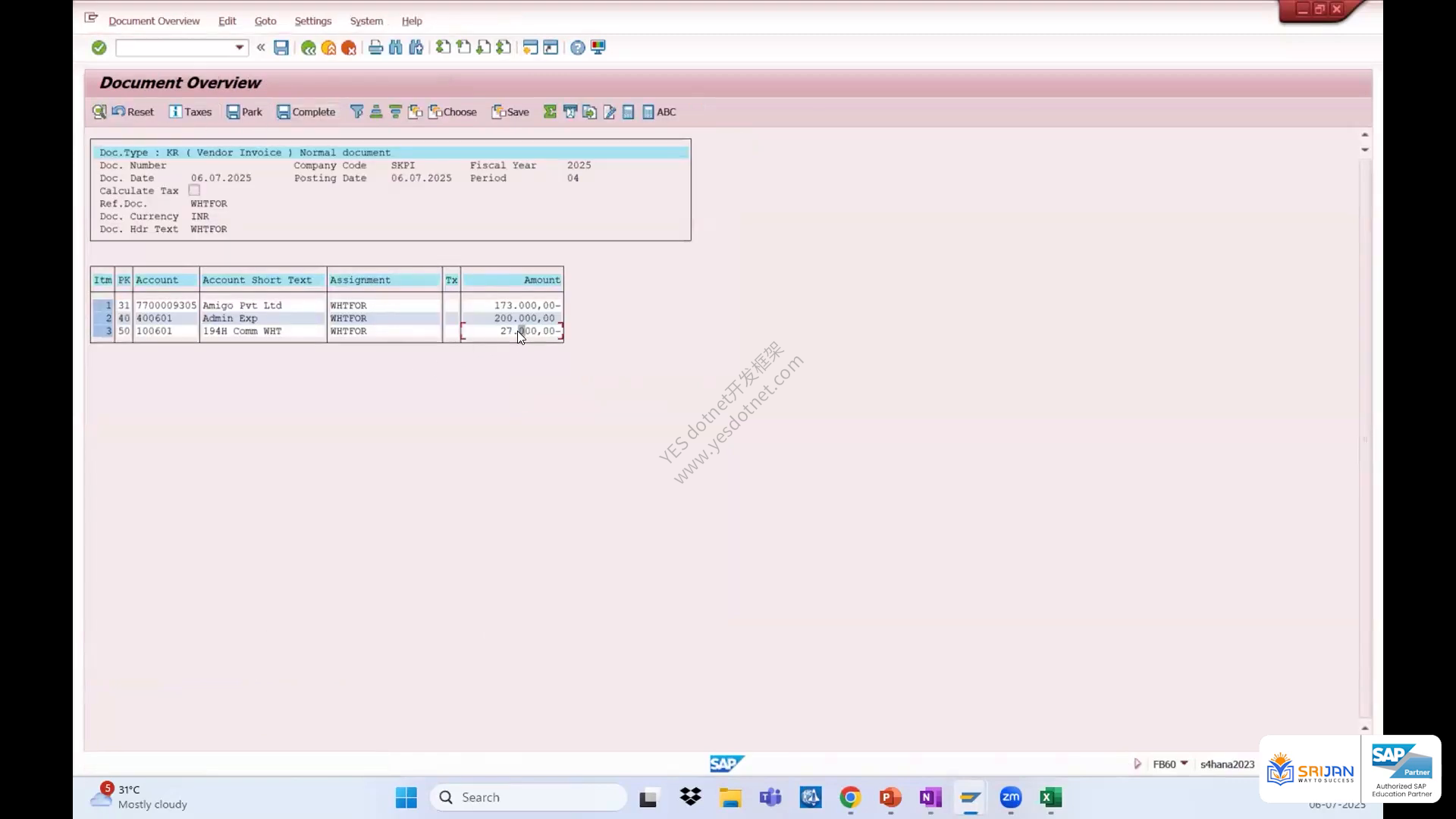The width and height of the screenshot is (1456, 819).
Task: Toggle the Calculate Tax checkbox
Action: coord(194,190)
